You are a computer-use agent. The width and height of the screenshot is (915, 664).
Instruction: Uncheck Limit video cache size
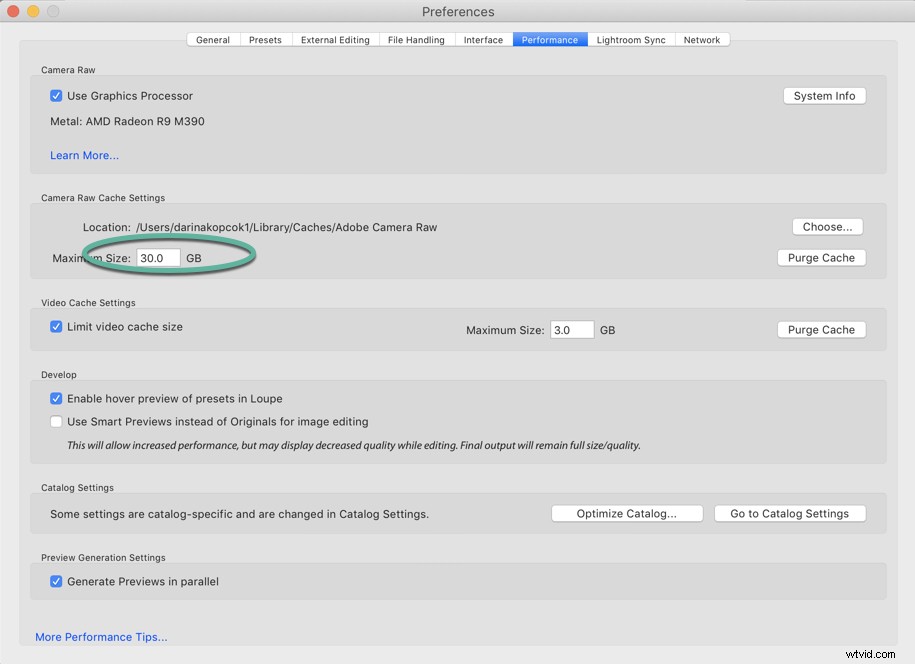[56, 326]
